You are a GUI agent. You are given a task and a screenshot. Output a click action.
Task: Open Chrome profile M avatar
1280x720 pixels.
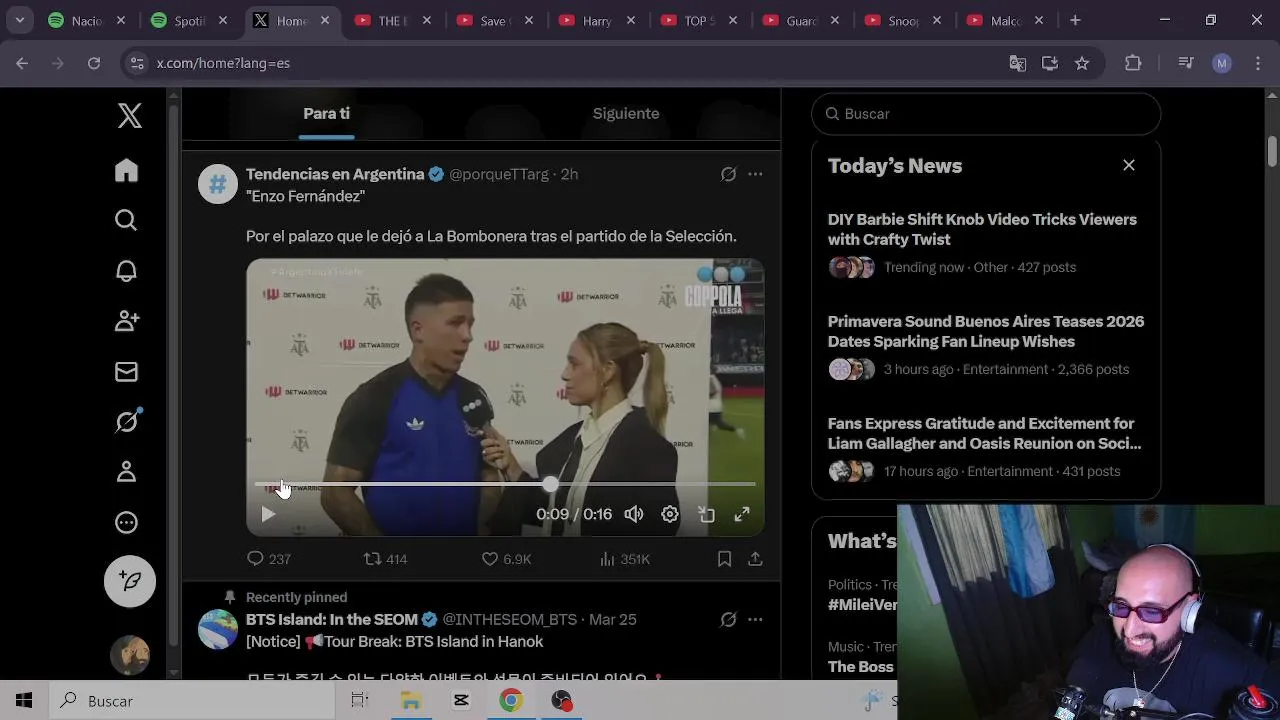(x=1221, y=63)
